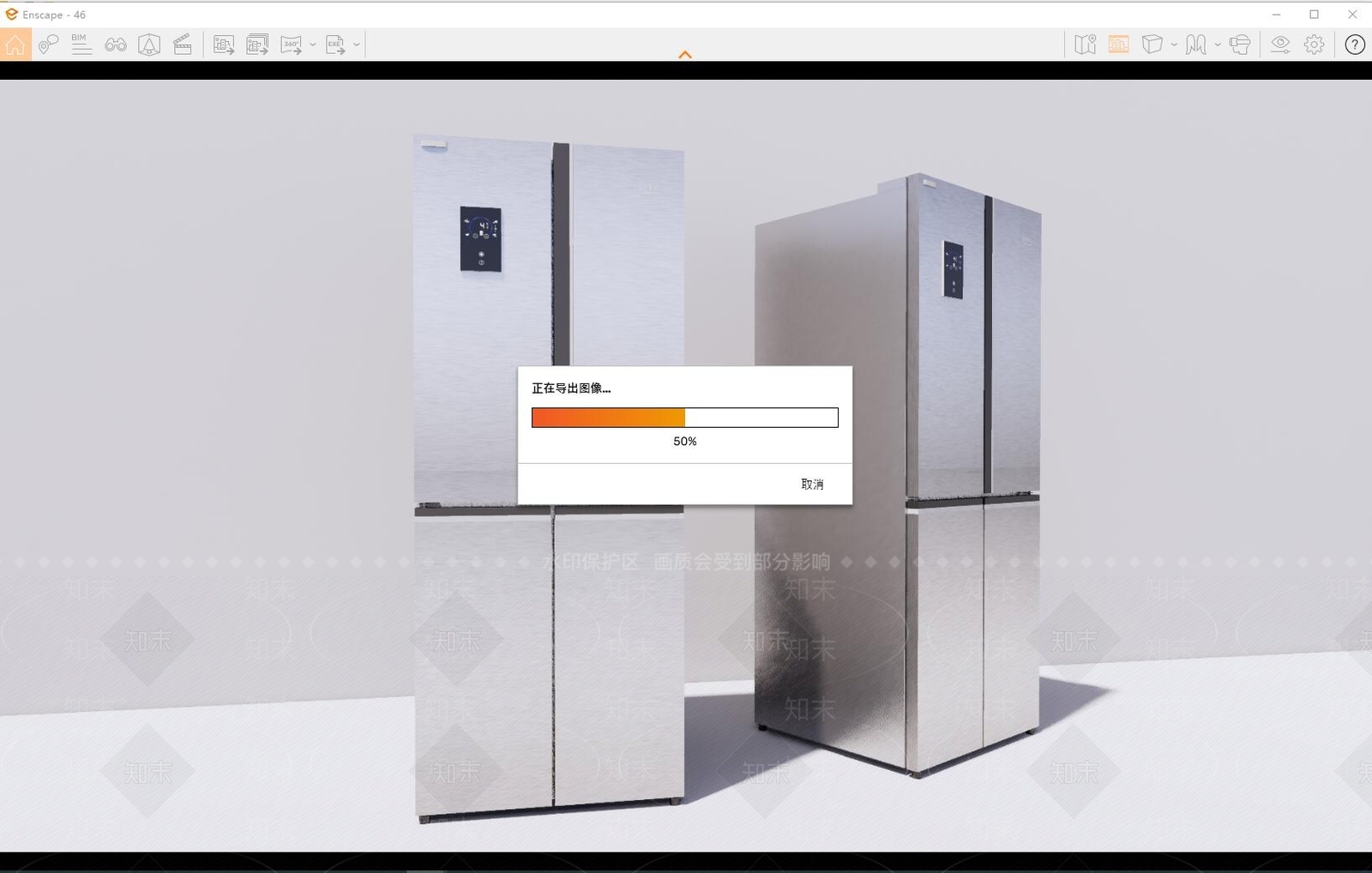The width and height of the screenshot is (1372, 873).
Task: Toggle the highlighted safe frame icon
Action: (x=1119, y=45)
